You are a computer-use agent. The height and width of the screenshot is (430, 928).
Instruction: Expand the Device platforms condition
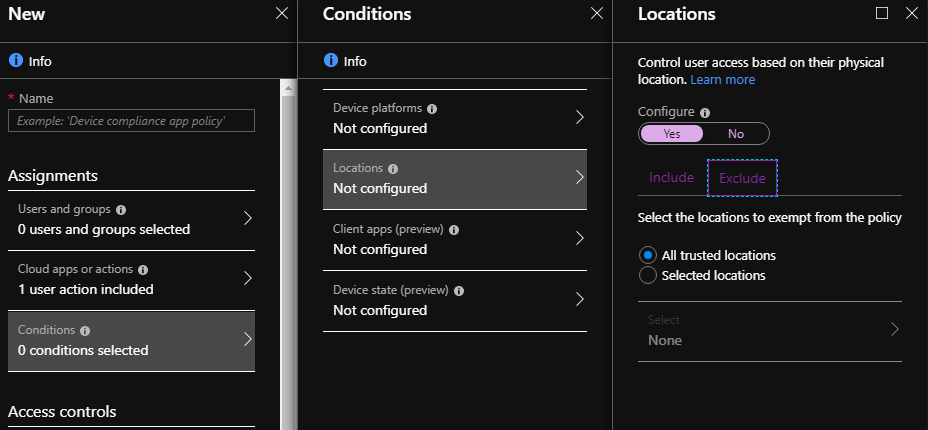click(x=455, y=118)
